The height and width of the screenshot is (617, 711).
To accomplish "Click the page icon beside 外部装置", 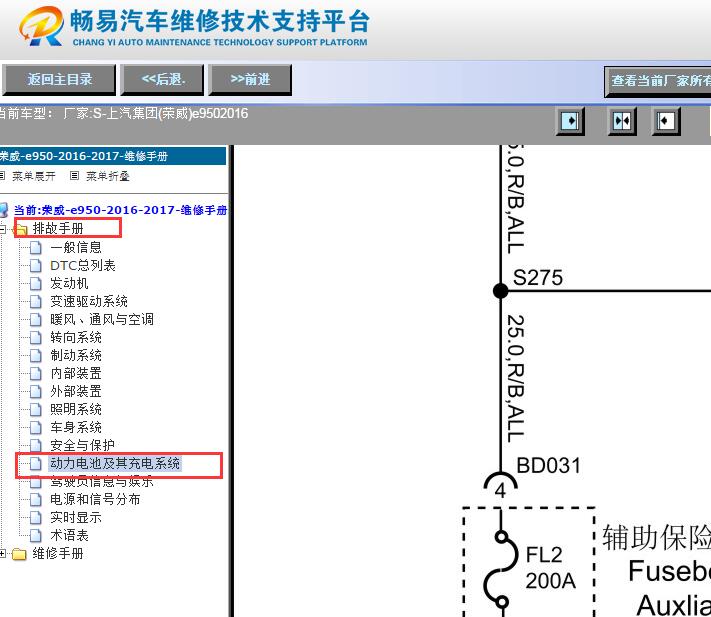I will (35, 392).
